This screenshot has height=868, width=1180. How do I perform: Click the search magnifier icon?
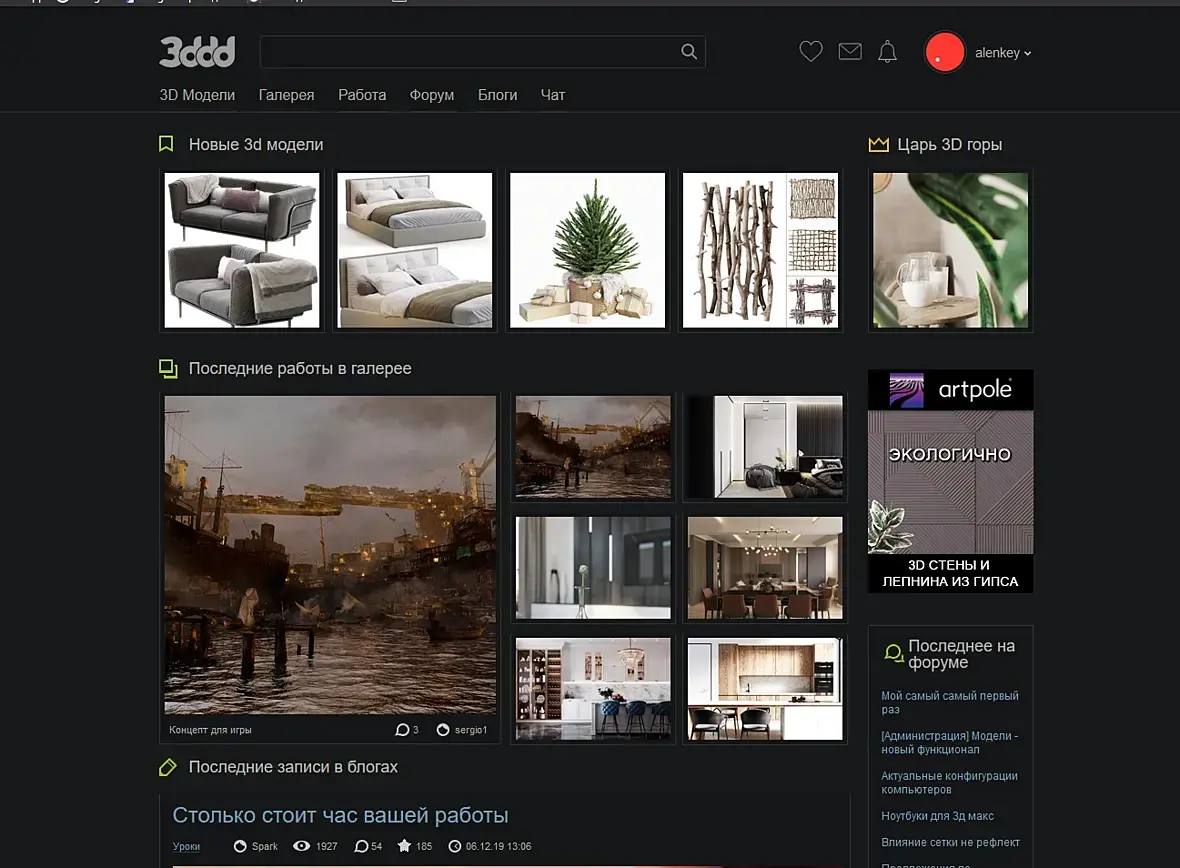click(x=689, y=52)
